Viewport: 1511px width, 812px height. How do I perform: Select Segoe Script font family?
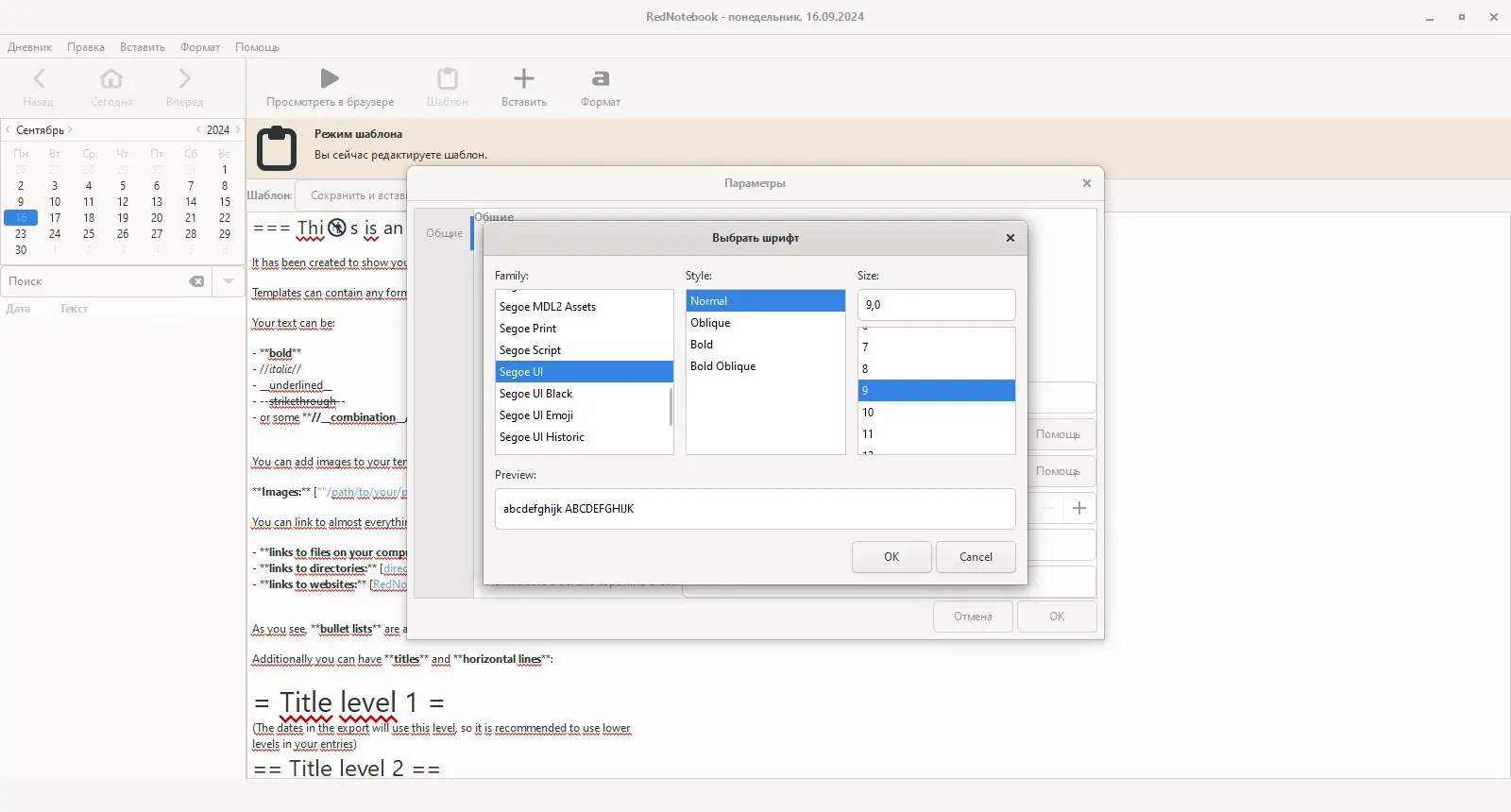pos(584,350)
